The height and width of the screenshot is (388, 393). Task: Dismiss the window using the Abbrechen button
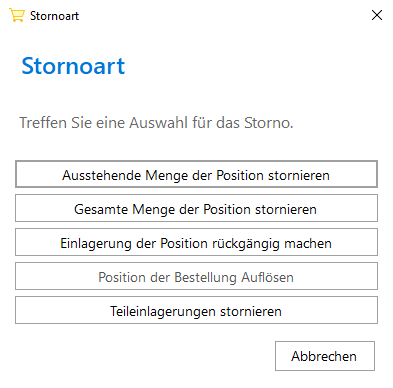pyautogui.click(x=325, y=356)
